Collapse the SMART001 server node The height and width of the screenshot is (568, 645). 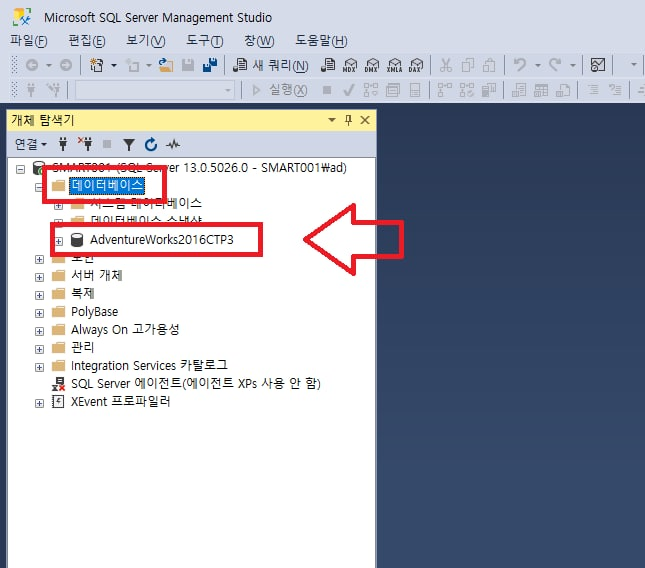click(20, 169)
